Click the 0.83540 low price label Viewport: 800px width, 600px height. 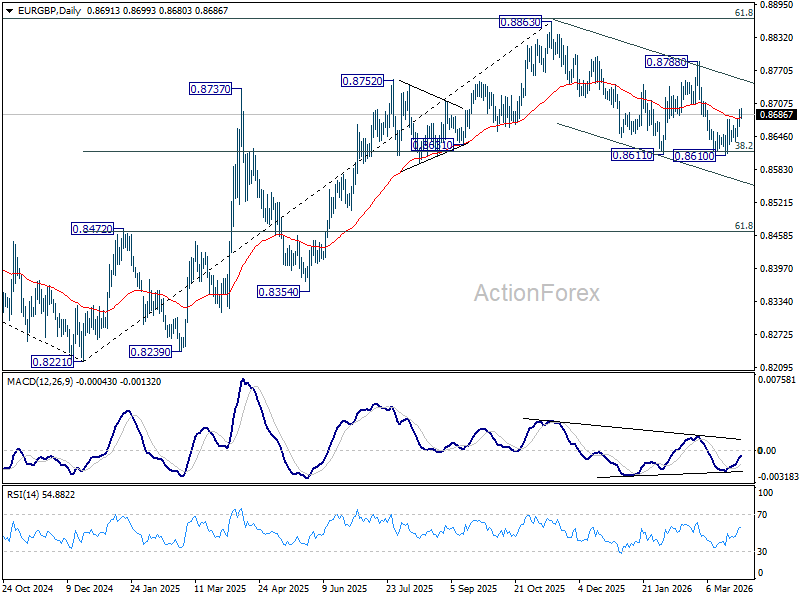[x=279, y=292]
